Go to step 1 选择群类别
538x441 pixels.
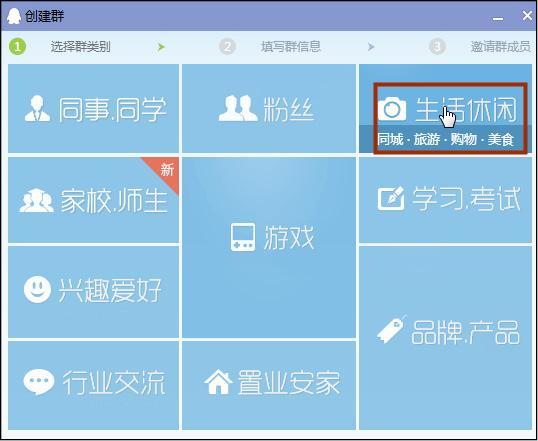(x=81, y=47)
